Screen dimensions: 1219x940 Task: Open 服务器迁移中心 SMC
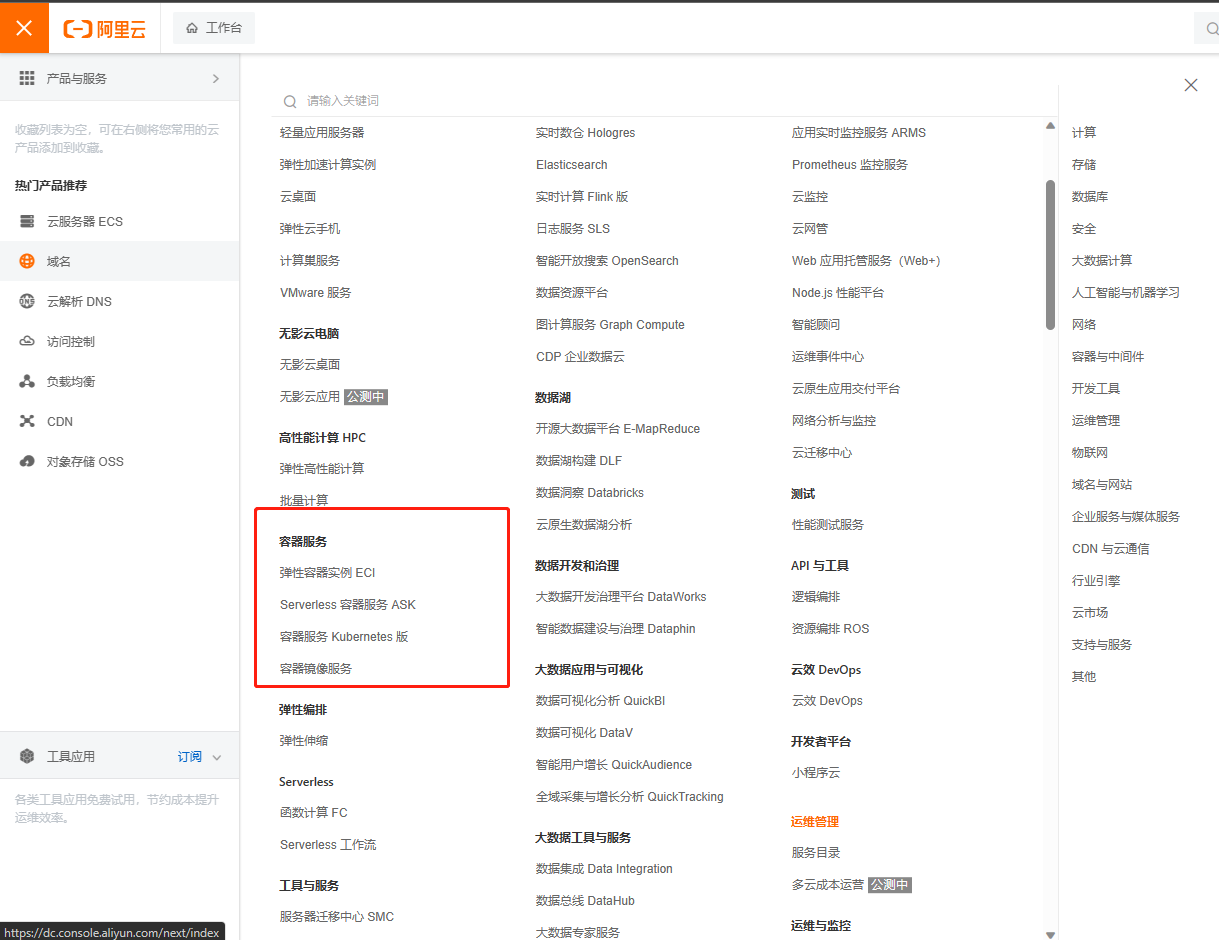click(337, 916)
